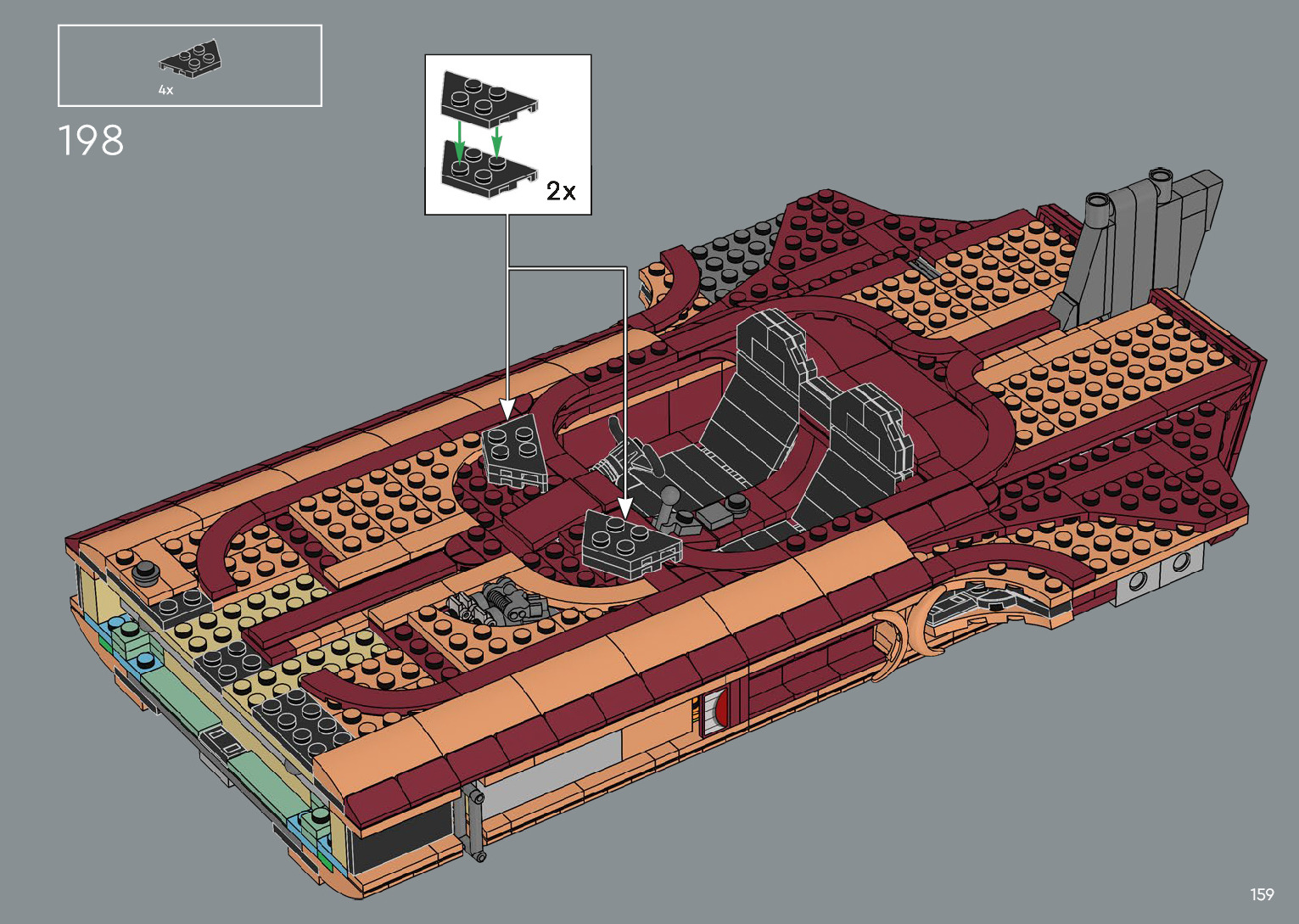
Task: Click the right green arrow in the callout
Action: point(496,137)
